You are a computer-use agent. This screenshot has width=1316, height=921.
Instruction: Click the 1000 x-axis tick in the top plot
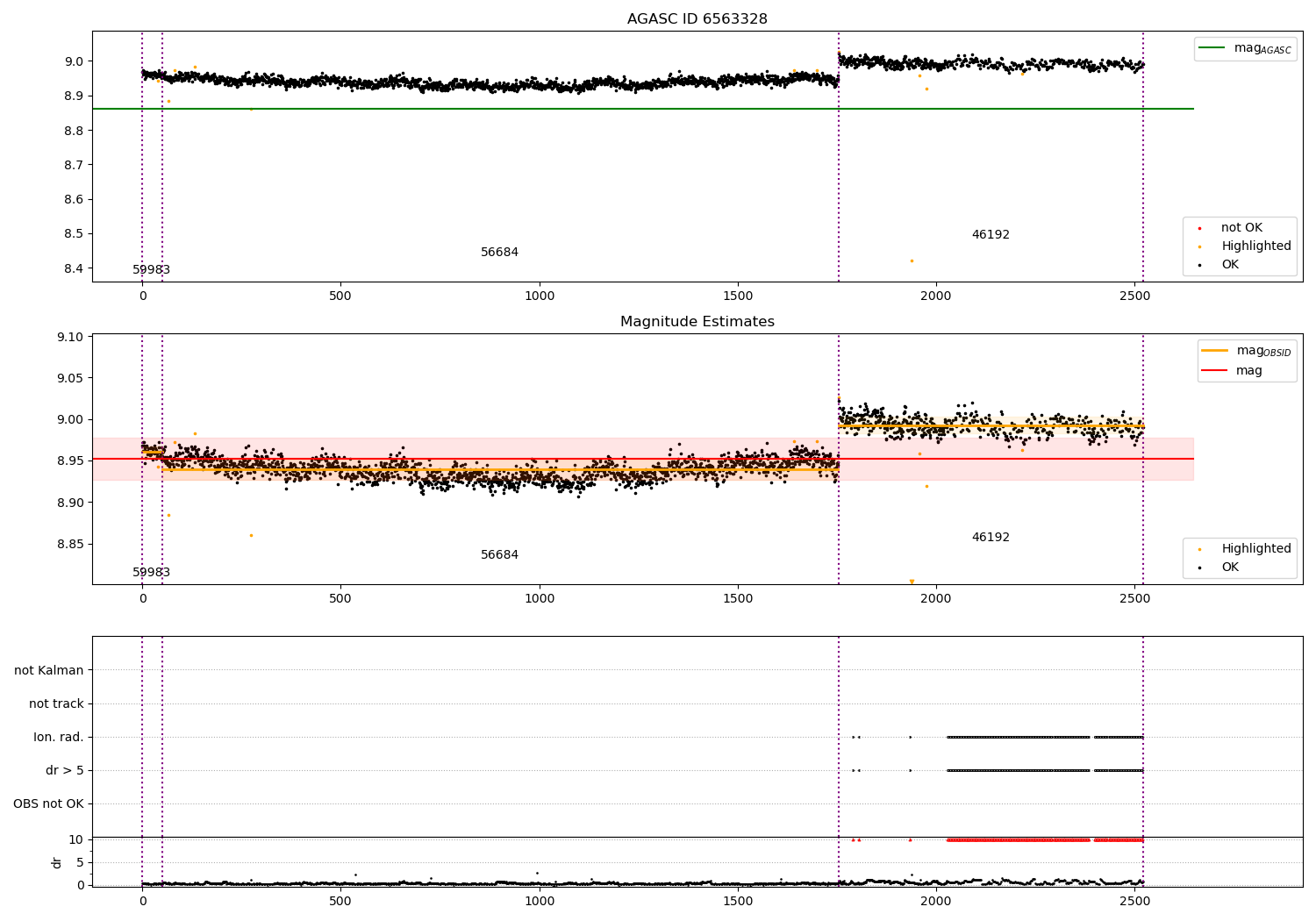539,296
